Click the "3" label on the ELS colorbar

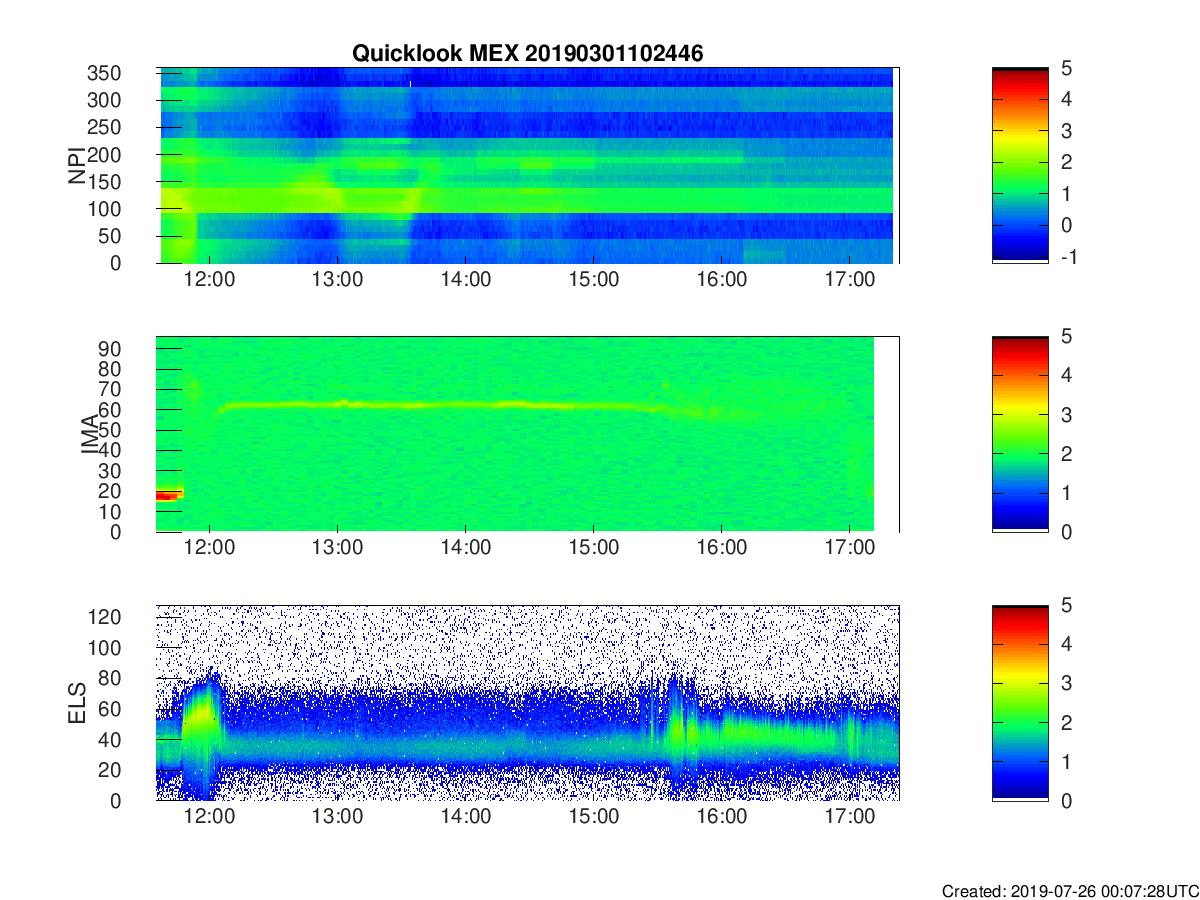tap(1066, 684)
